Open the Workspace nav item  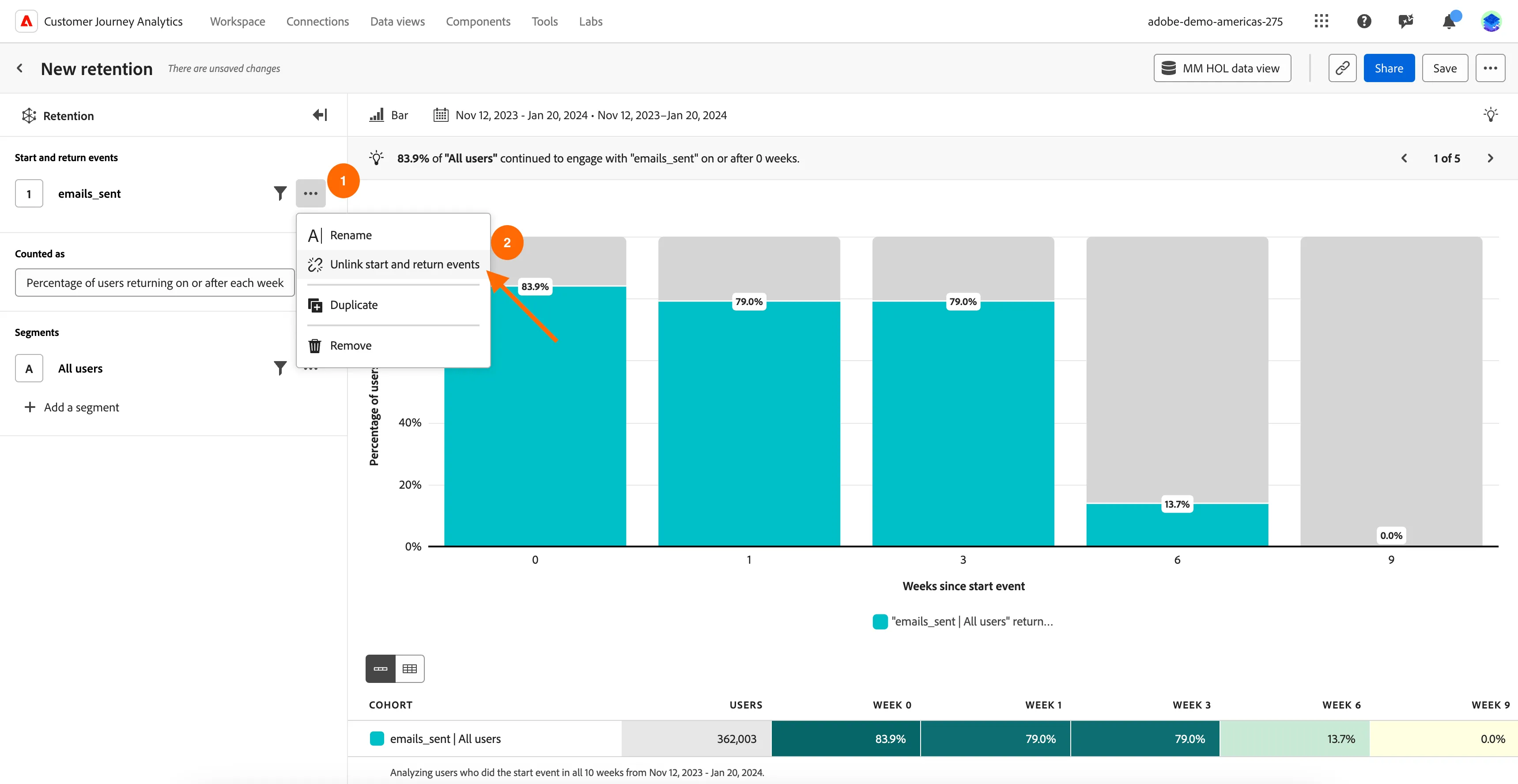[x=238, y=21]
